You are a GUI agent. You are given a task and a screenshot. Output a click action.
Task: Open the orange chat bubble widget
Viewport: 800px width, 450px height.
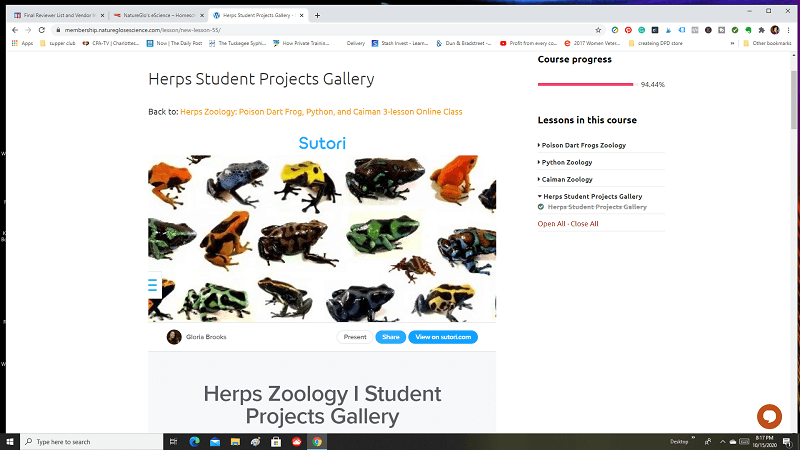(x=769, y=416)
